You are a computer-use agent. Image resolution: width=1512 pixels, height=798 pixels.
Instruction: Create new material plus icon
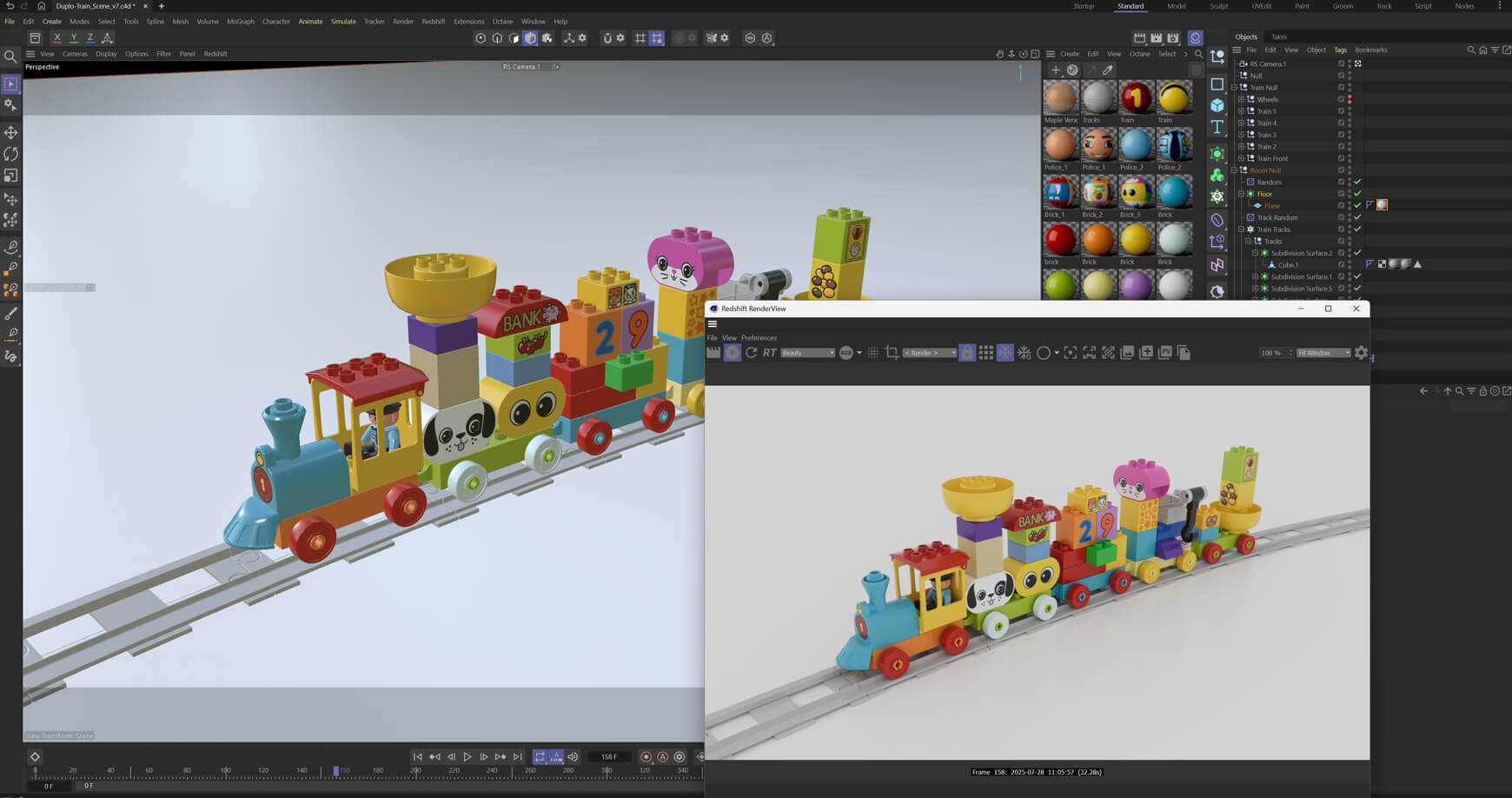[1056, 70]
